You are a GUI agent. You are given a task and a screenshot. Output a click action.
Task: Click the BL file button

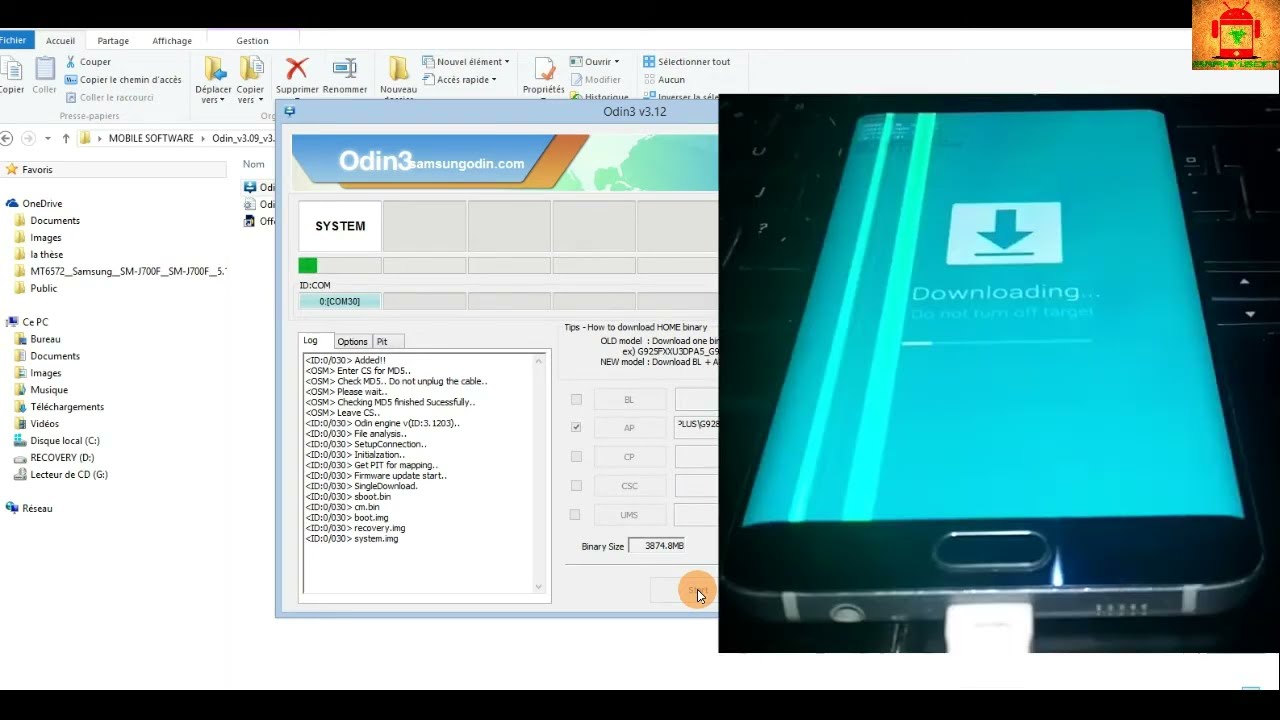[629, 400]
